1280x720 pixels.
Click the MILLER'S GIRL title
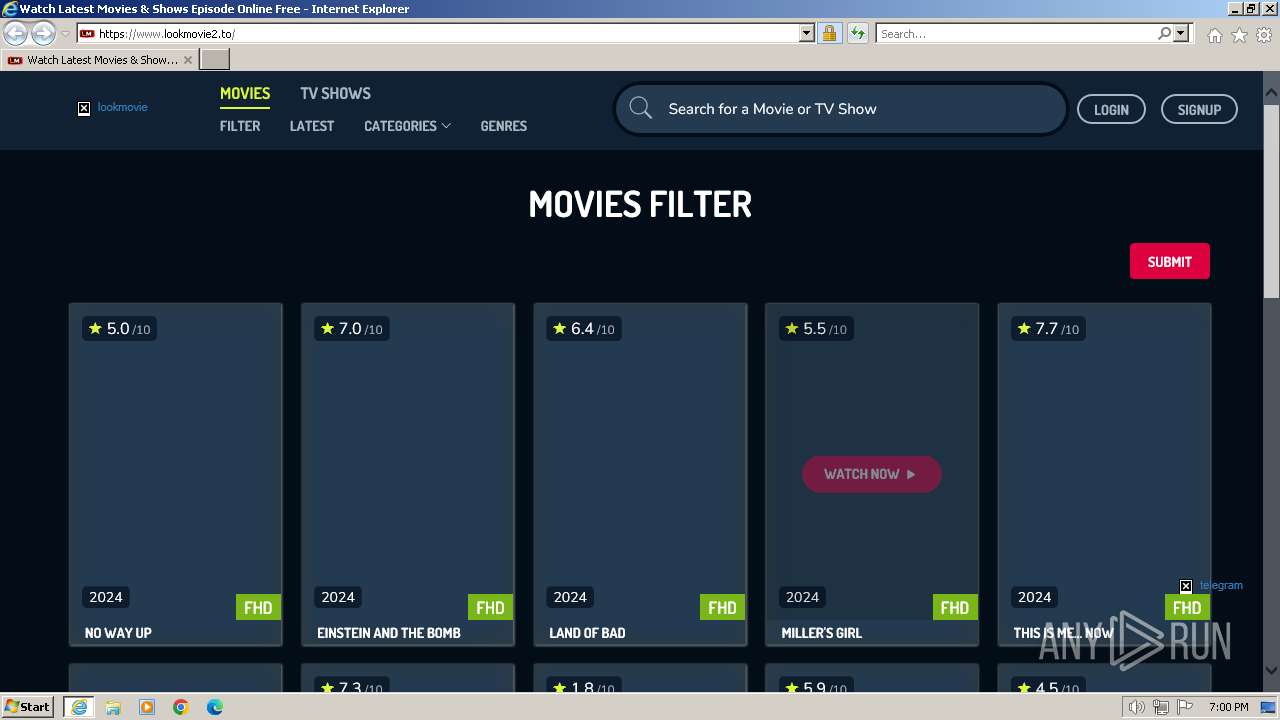[821, 633]
